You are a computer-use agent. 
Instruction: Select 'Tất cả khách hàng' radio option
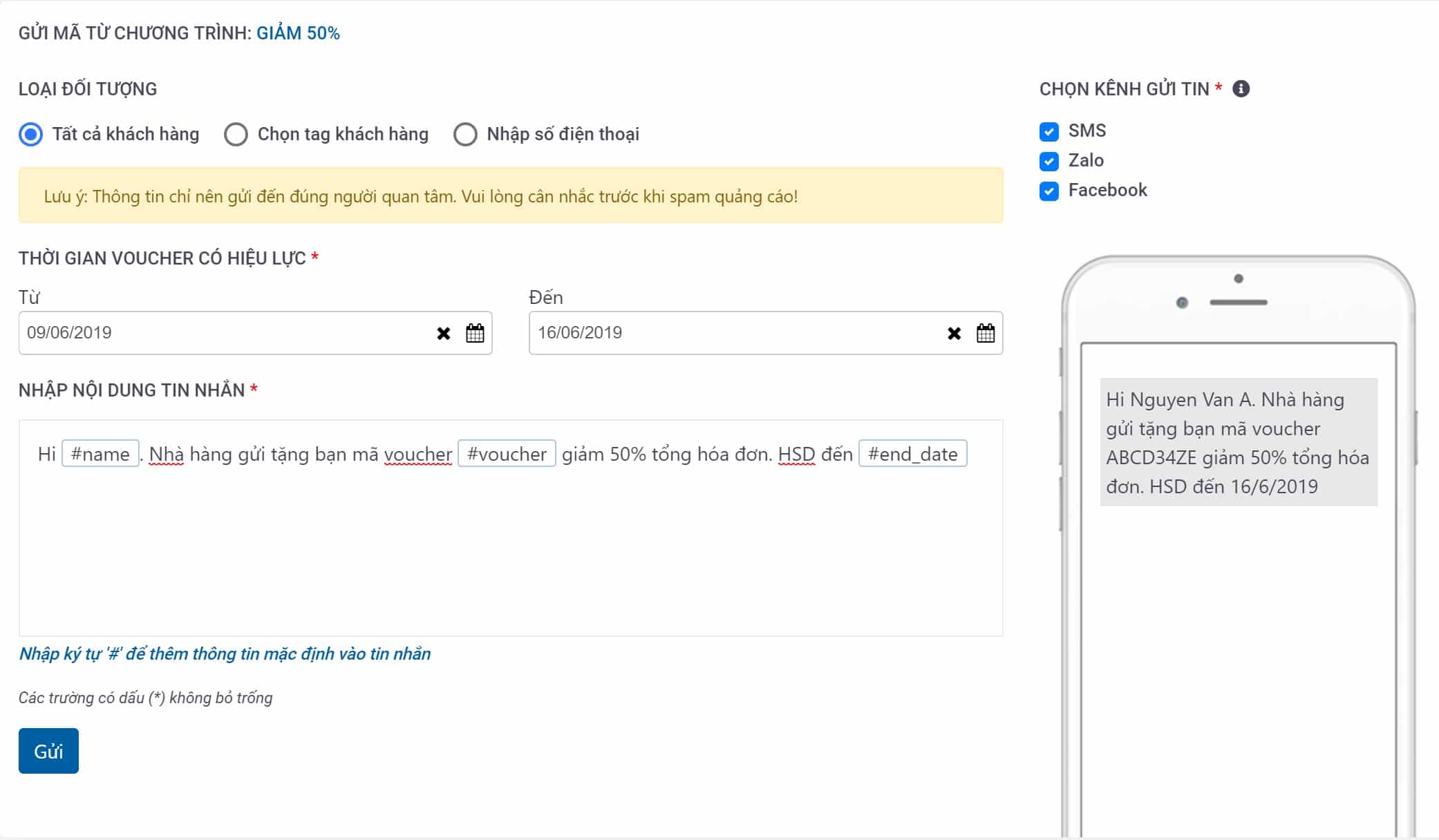(x=30, y=134)
